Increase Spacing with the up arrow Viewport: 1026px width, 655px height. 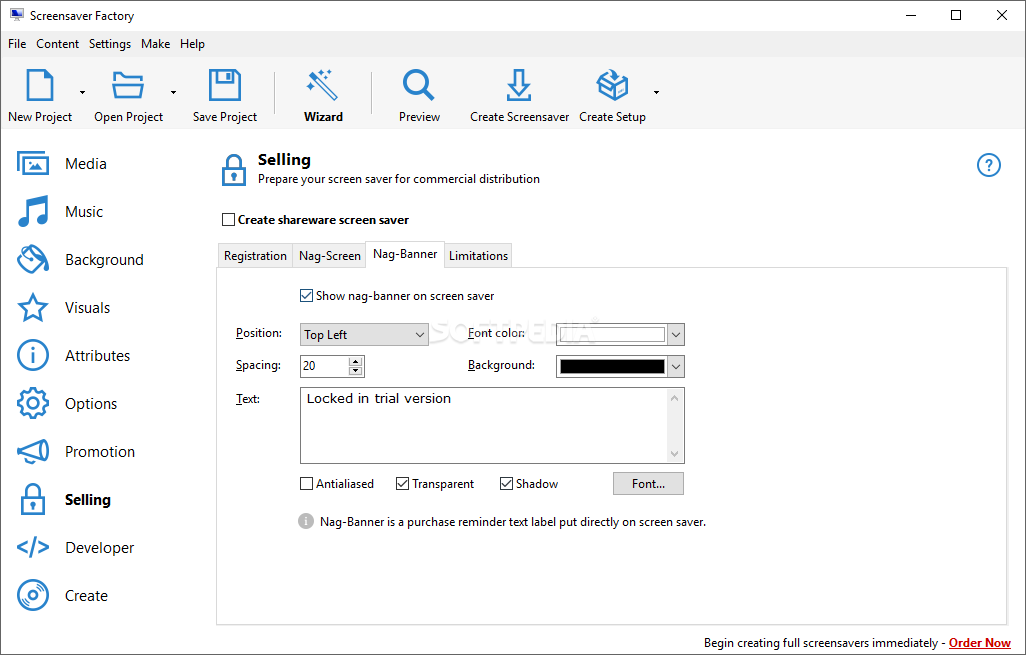click(x=355, y=361)
